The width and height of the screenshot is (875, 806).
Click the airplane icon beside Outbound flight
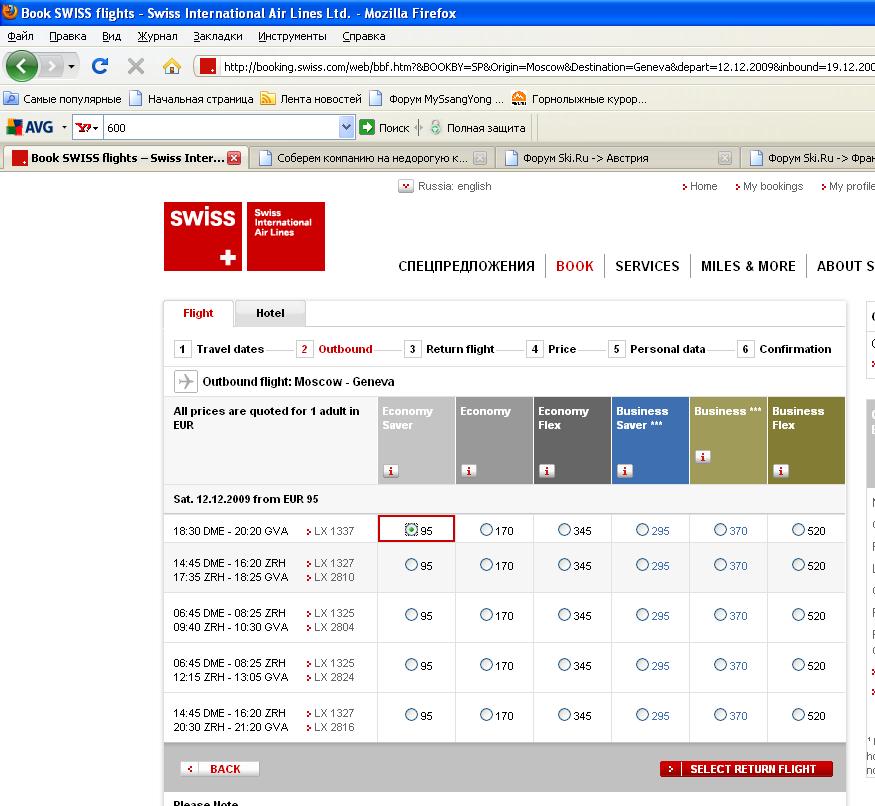[x=185, y=382]
